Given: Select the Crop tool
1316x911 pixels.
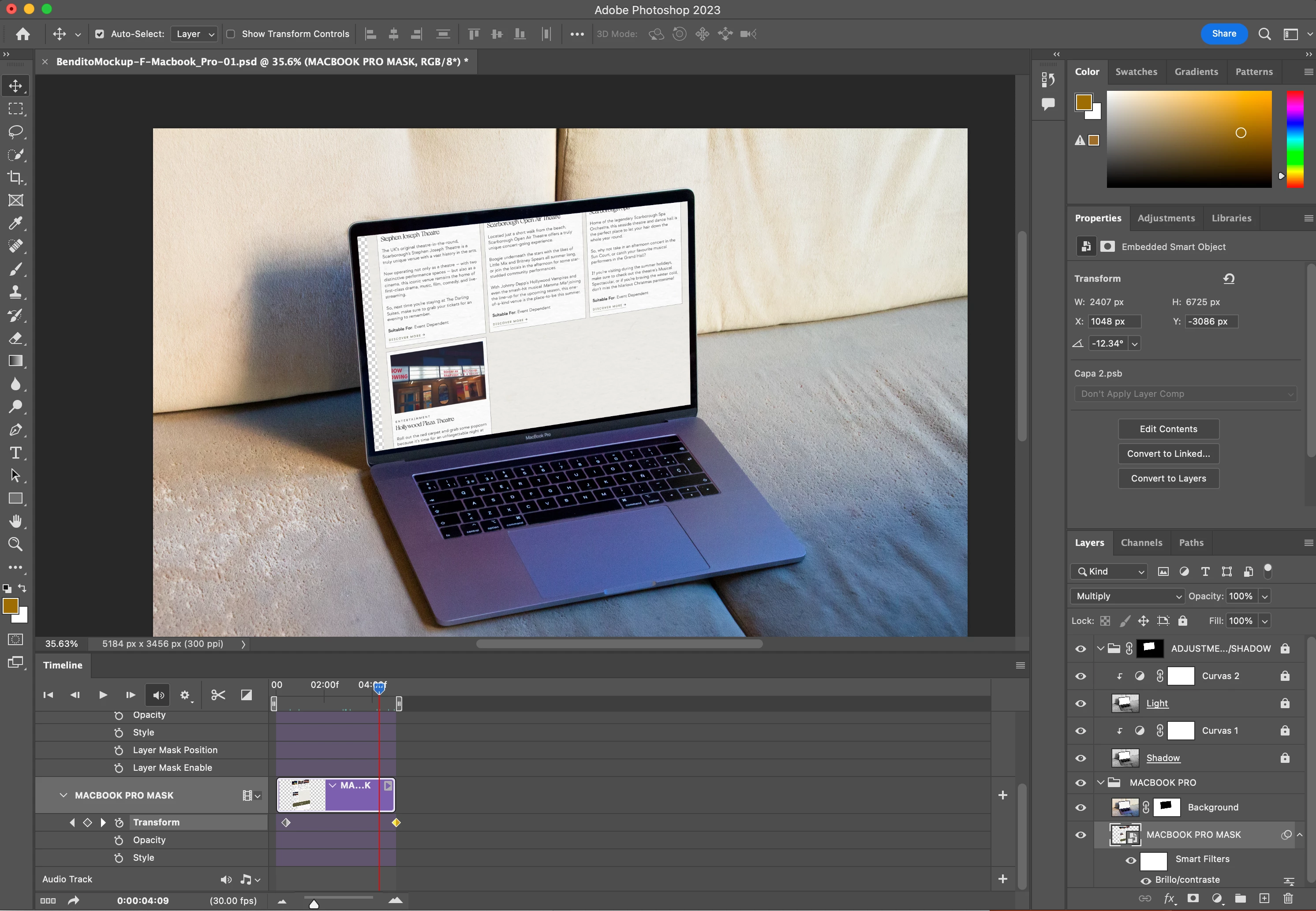Looking at the screenshot, I should pyautogui.click(x=15, y=178).
